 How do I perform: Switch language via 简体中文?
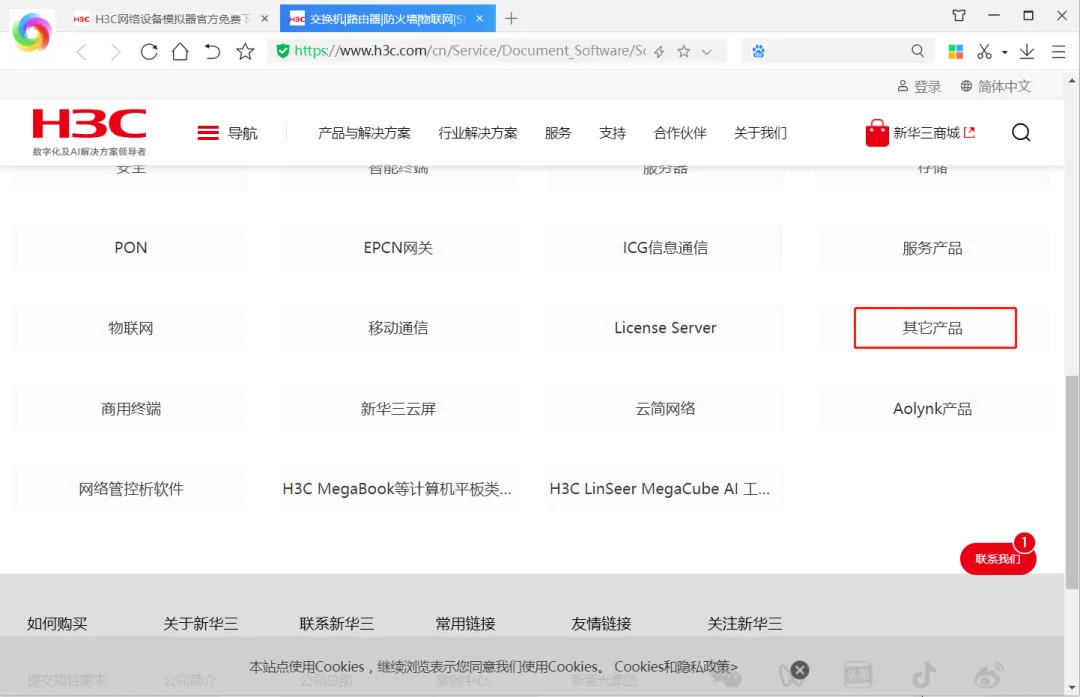coord(995,86)
